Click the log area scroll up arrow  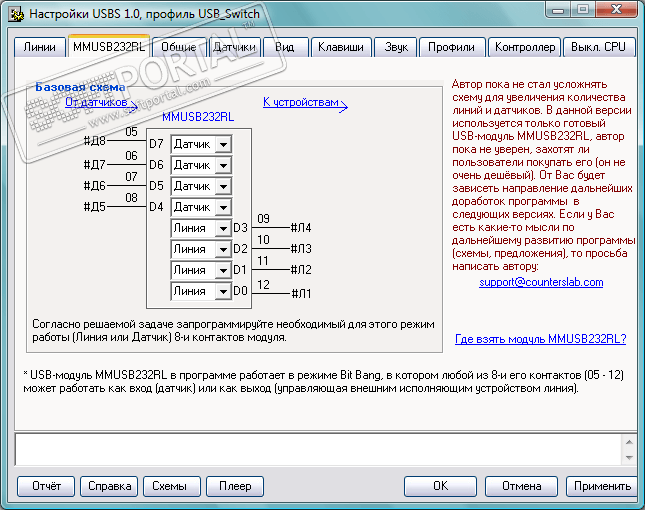pos(629,442)
